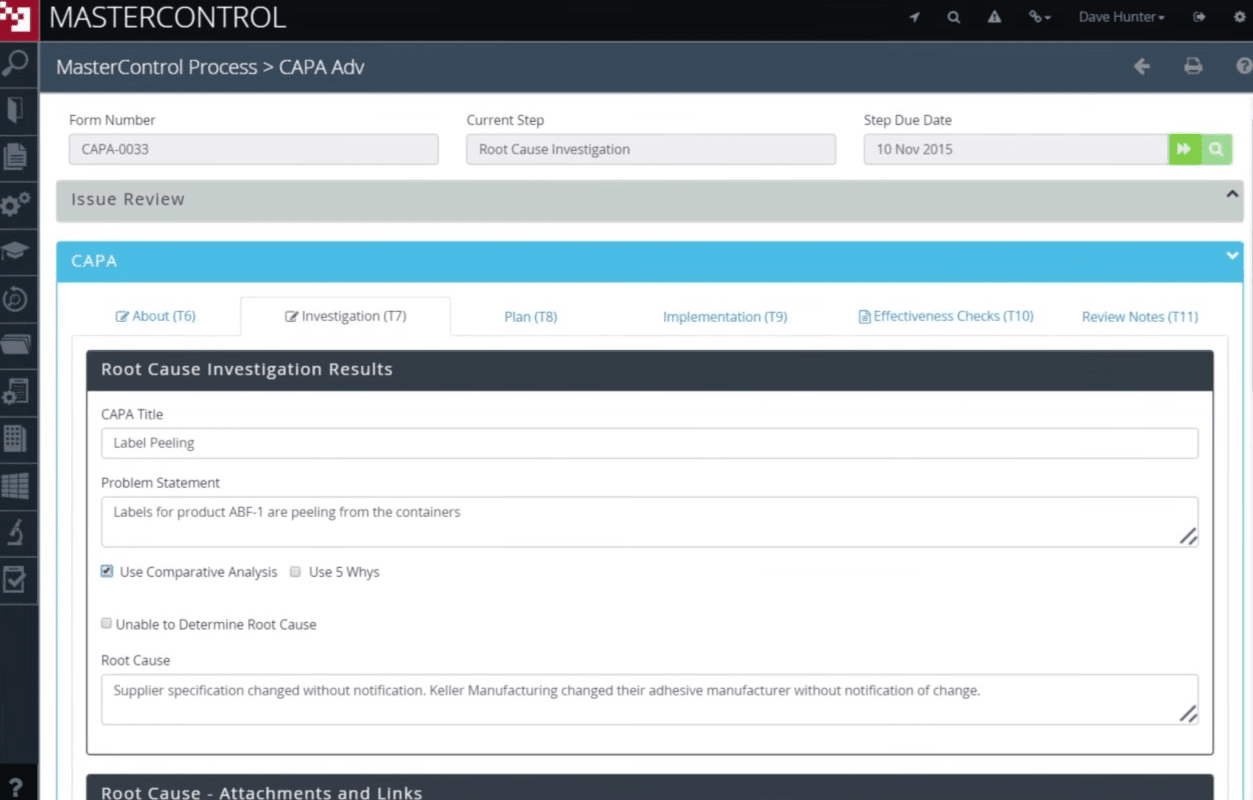The height and width of the screenshot is (800, 1253).
Task: Click inside the Root Cause text area
Action: [x=649, y=698]
